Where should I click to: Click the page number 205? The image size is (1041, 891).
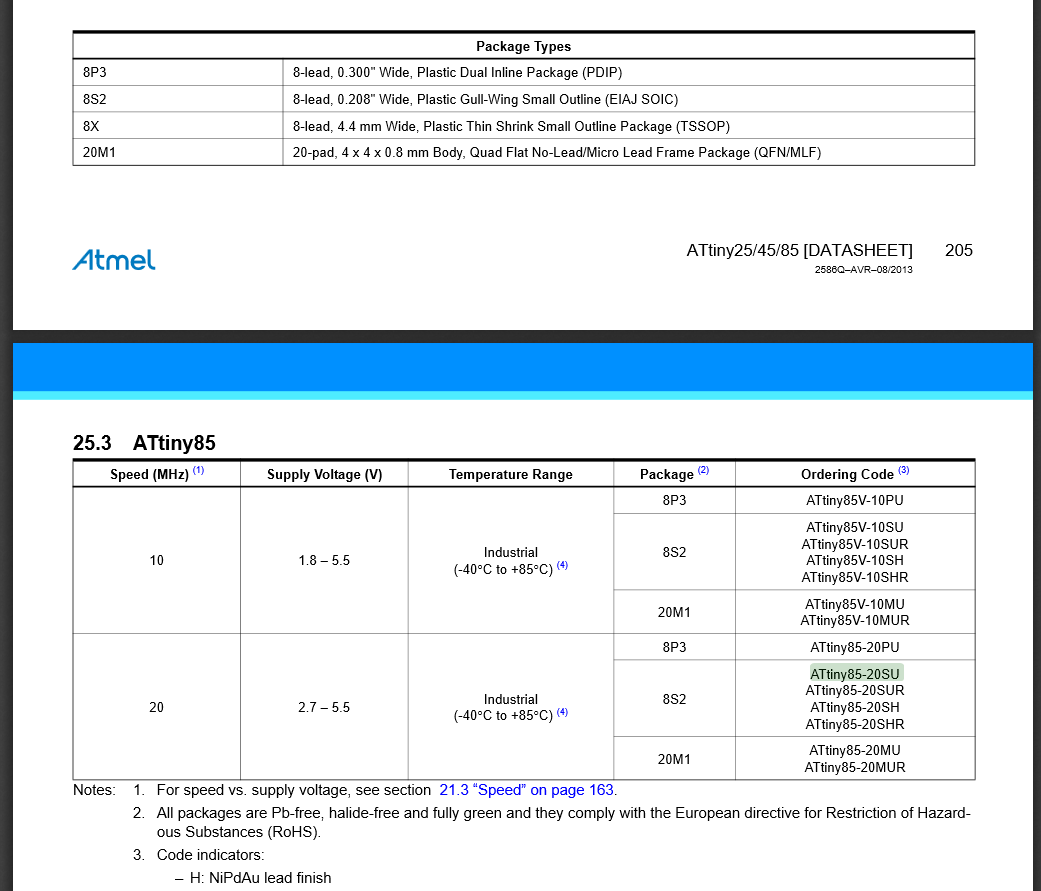(959, 250)
